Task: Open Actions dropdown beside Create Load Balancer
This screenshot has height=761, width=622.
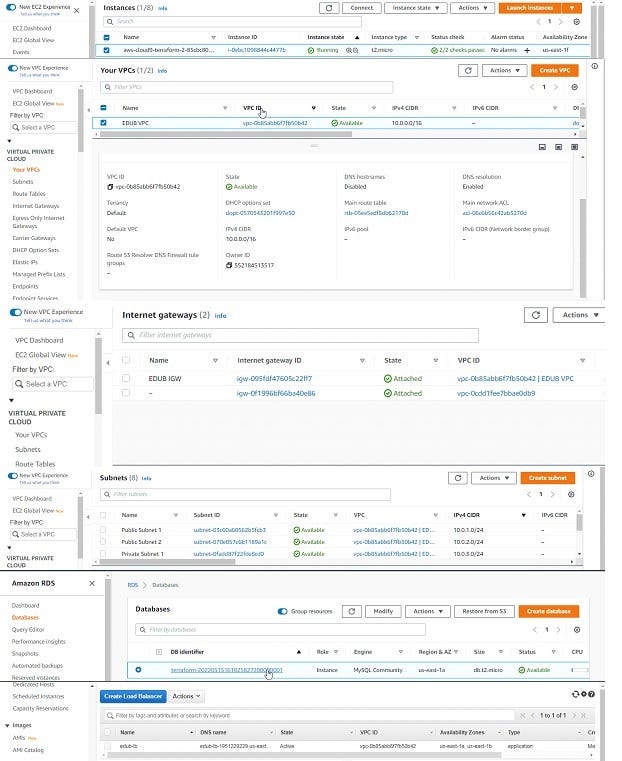Action: [x=186, y=696]
